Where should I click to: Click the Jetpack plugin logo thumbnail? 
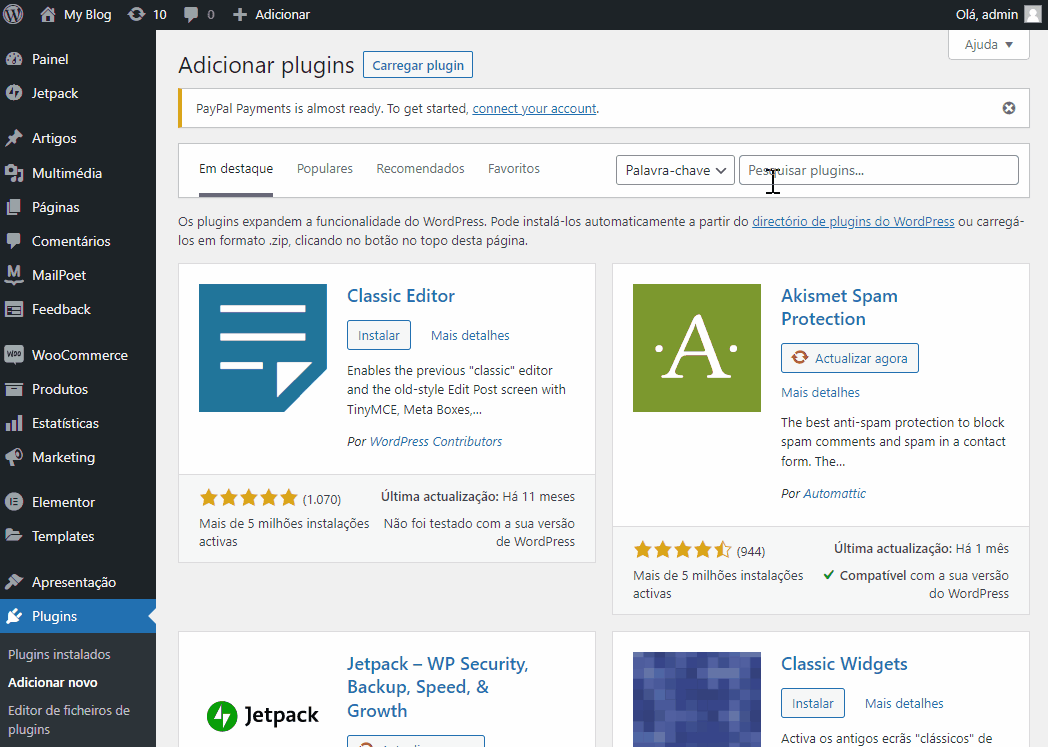(x=263, y=716)
